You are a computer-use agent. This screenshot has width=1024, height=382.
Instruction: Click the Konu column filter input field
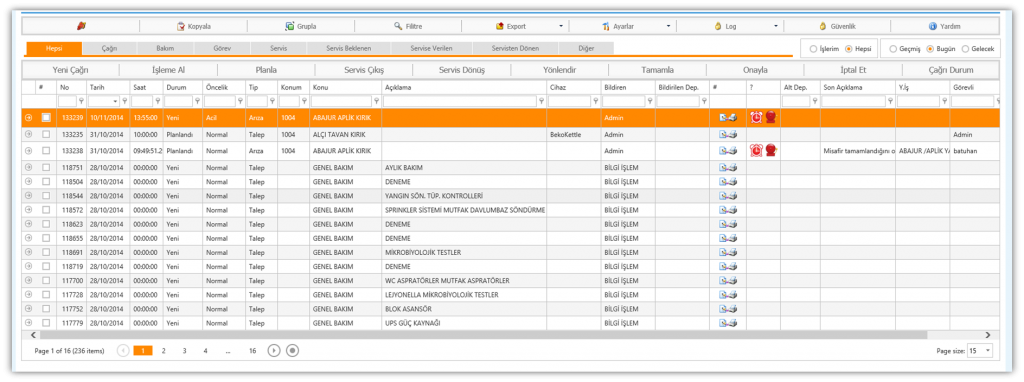[342, 101]
